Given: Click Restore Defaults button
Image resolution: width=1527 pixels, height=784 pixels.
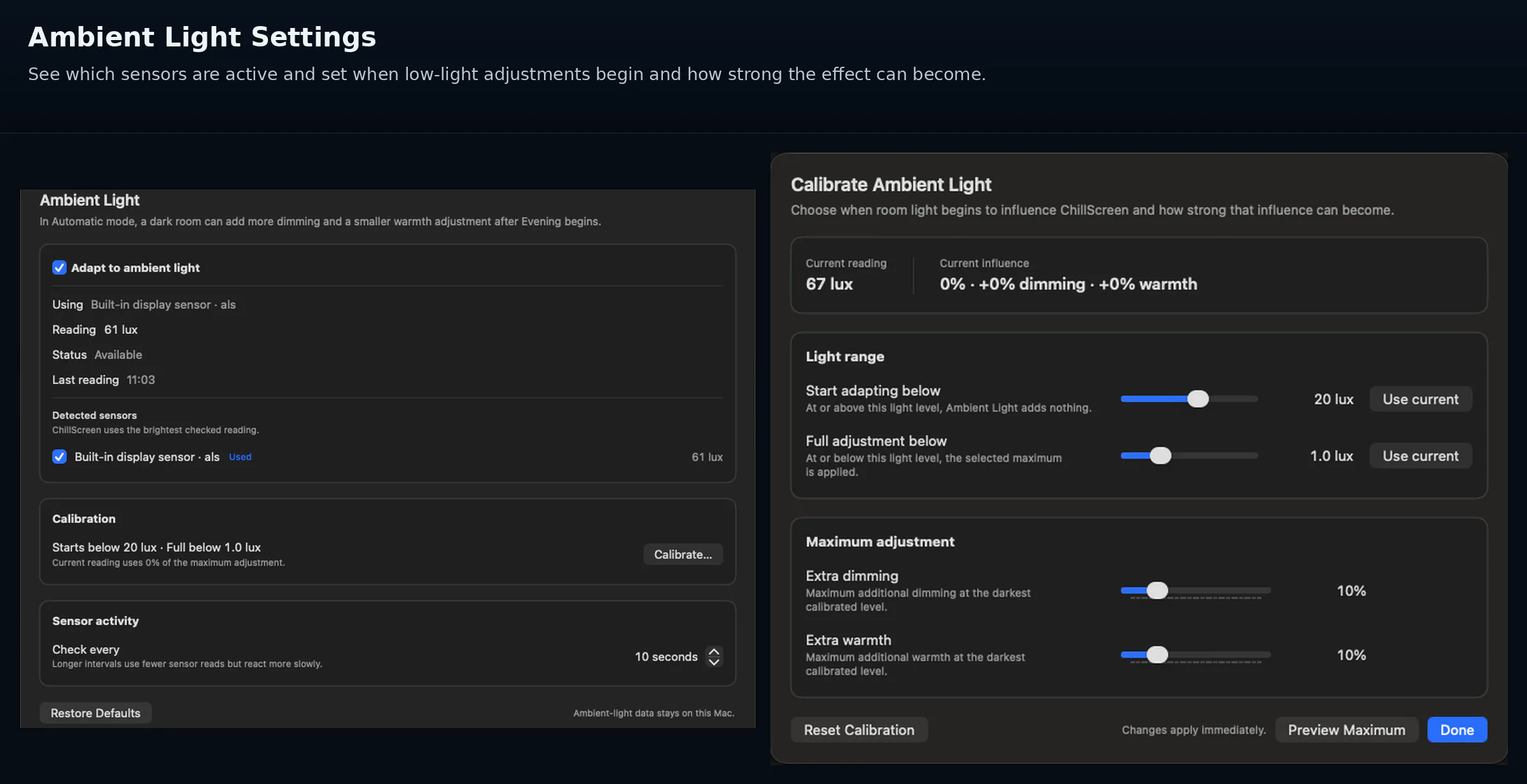Looking at the screenshot, I should tap(95, 713).
